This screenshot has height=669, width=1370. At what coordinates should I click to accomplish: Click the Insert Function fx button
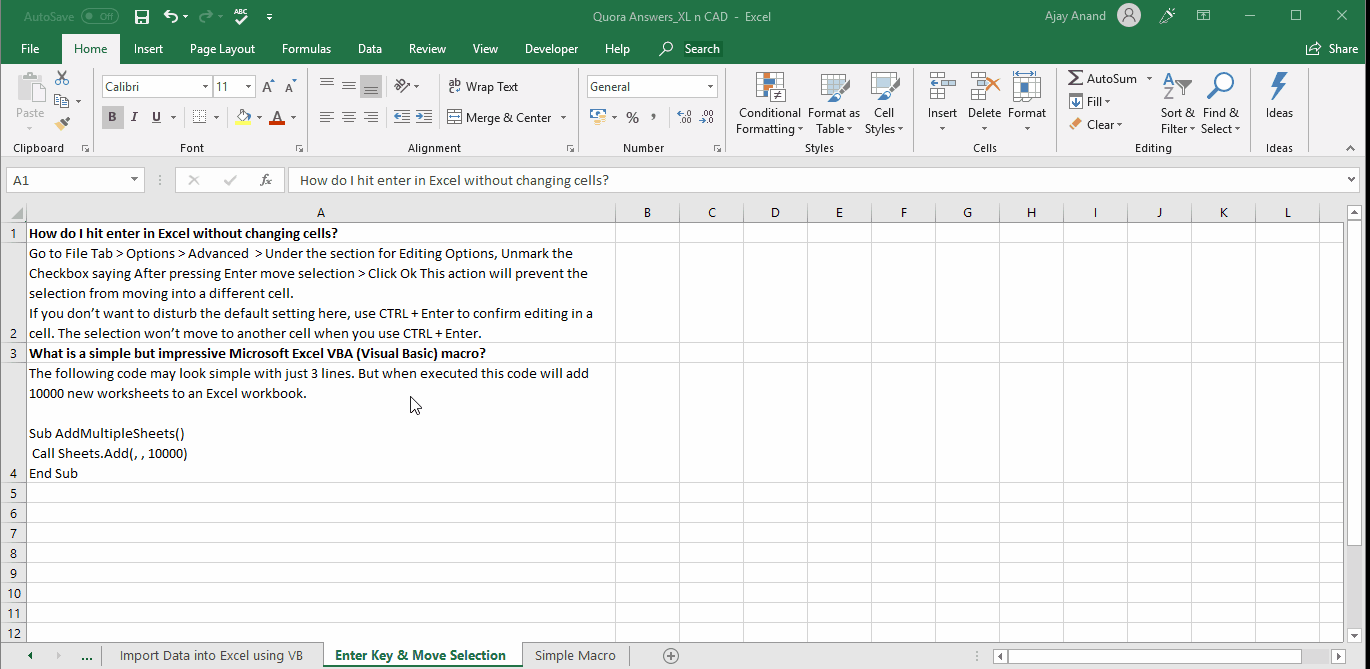[x=266, y=180]
